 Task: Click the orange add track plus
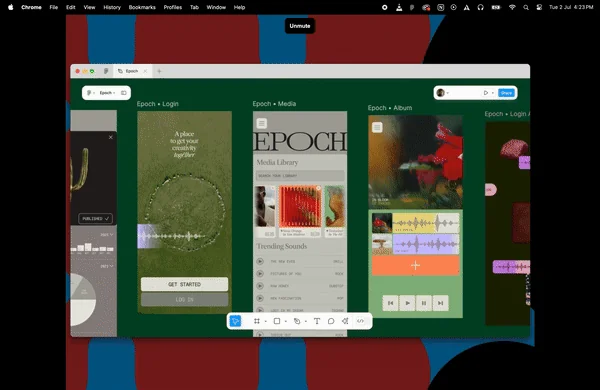click(416, 265)
